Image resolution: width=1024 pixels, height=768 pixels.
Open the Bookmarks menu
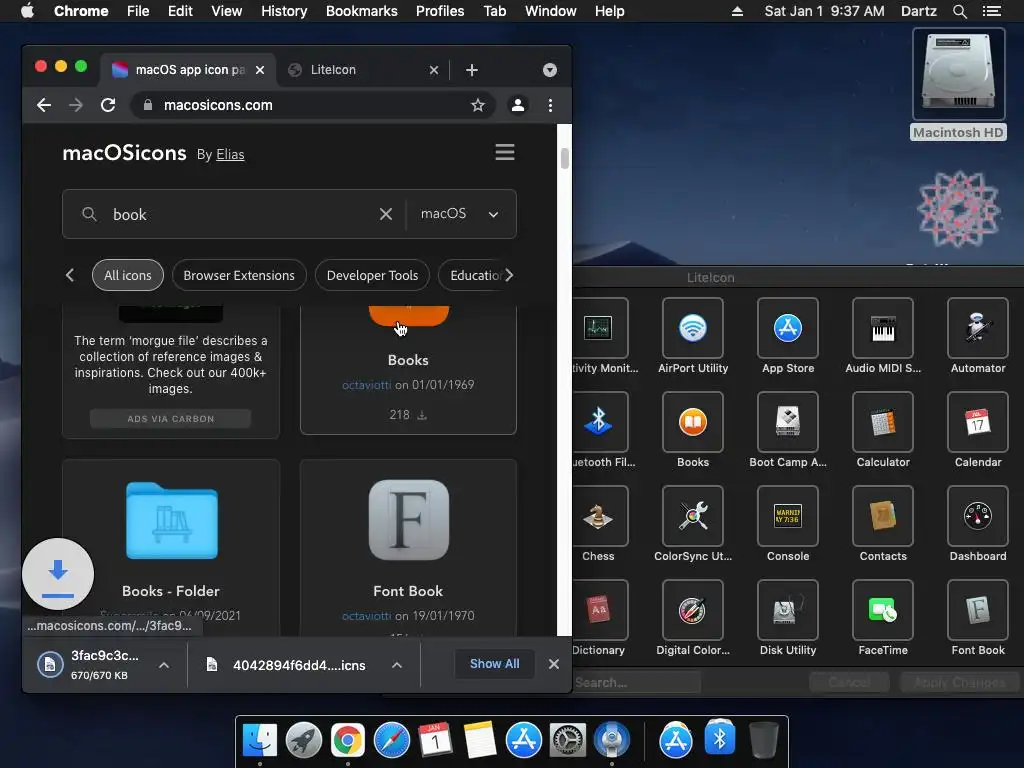pyautogui.click(x=362, y=11)
